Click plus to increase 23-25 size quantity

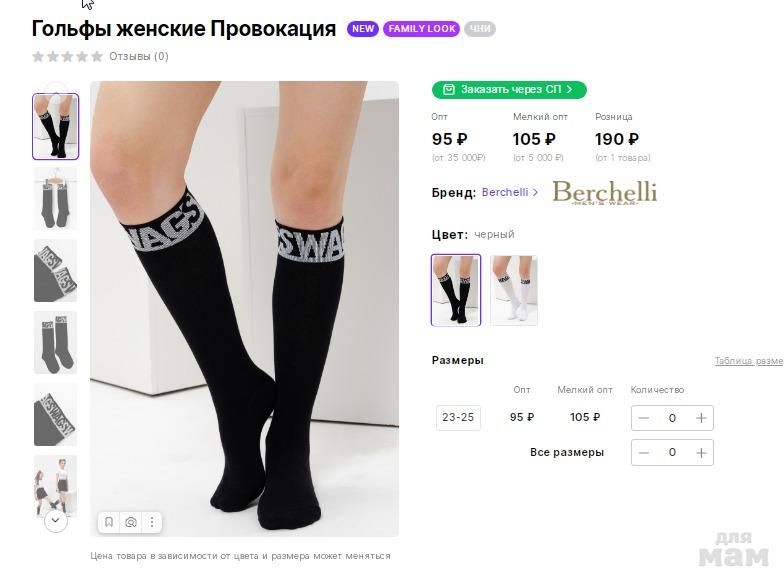pyautogui.click(x=701, y=418)
